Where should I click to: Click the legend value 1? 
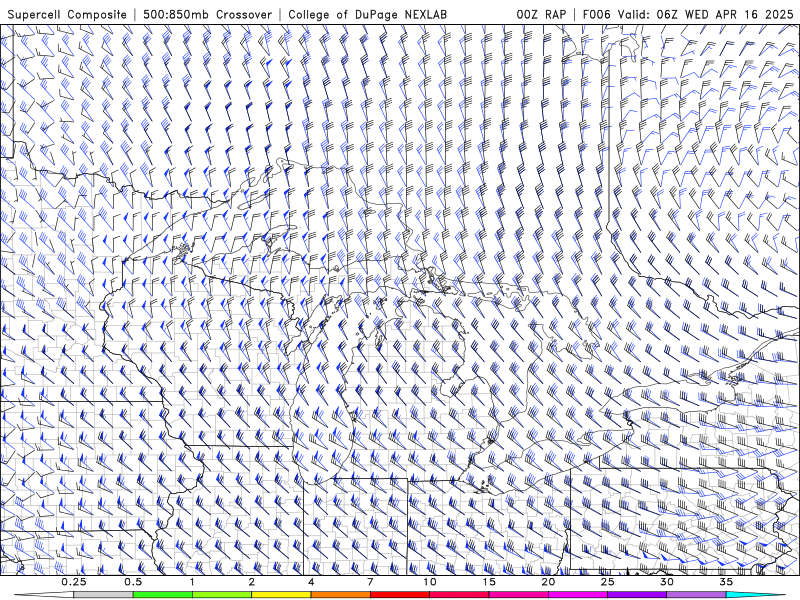pyautogui.click(x=192, y=582)
